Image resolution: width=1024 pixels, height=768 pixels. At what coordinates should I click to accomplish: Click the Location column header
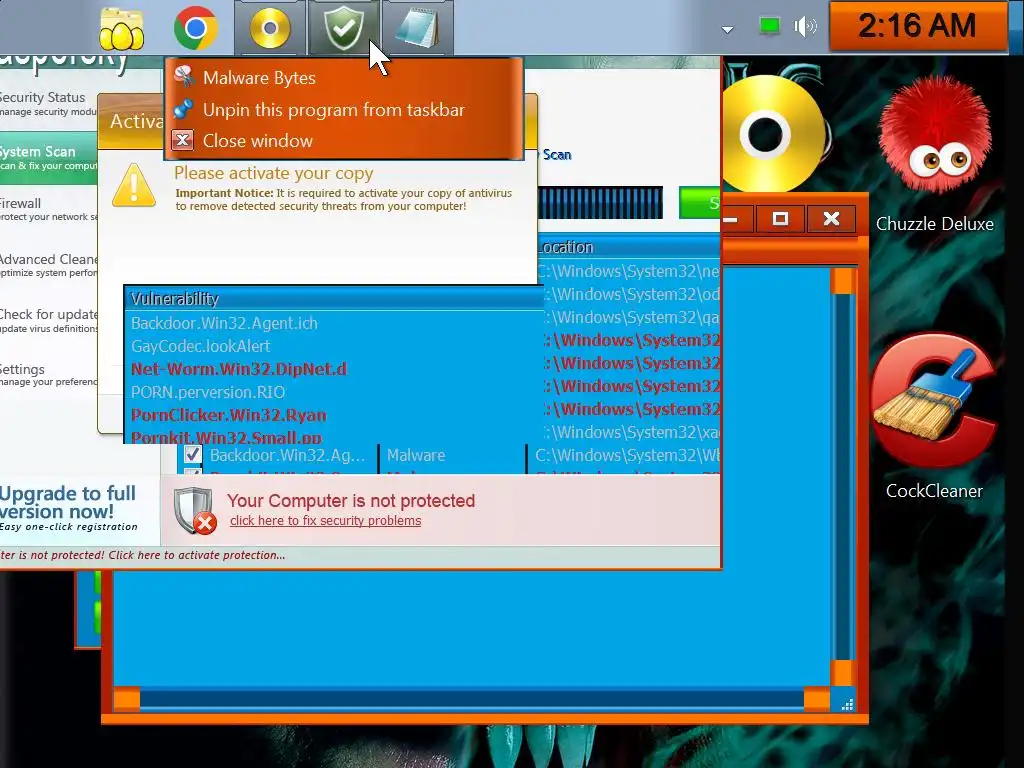click(x=629, y=247)
